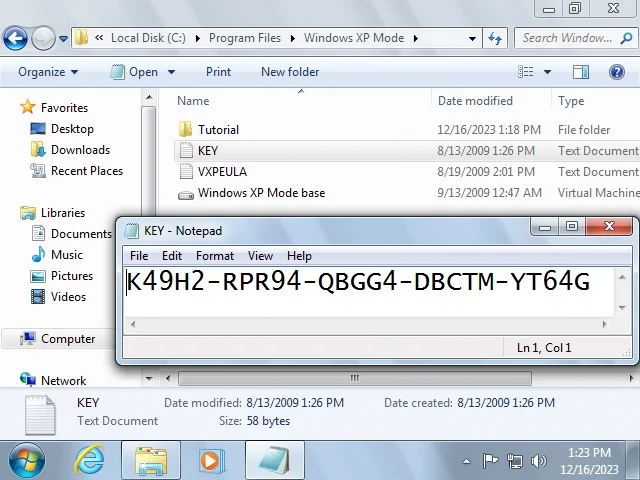
Task: Click Notepad horizontal scroll right arrow
Action: coord(604,324)
